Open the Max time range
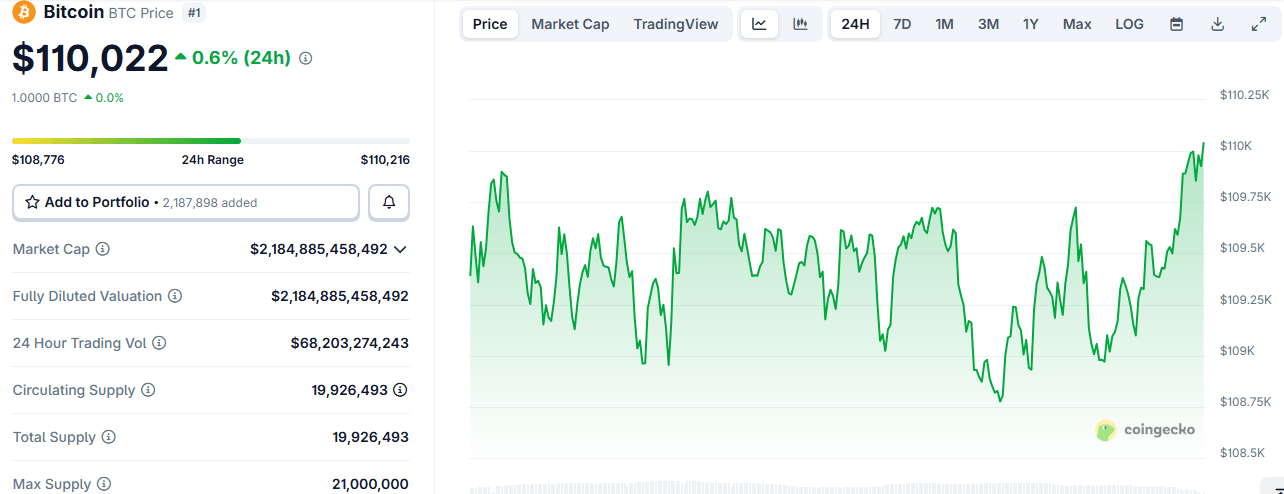Viewport: 1284px width, 494px height. (1077, 24)
